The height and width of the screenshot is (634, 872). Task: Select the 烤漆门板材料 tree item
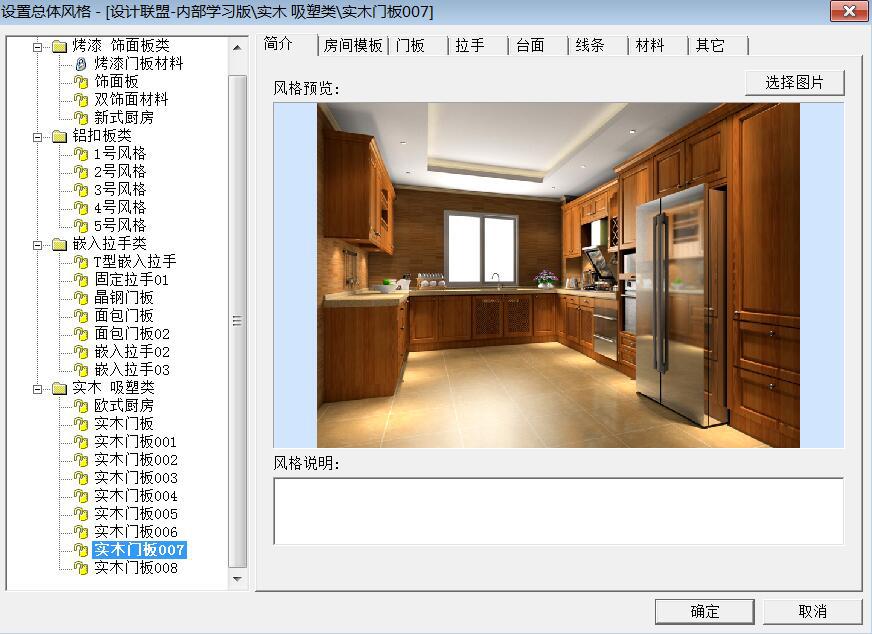(138, 63)
